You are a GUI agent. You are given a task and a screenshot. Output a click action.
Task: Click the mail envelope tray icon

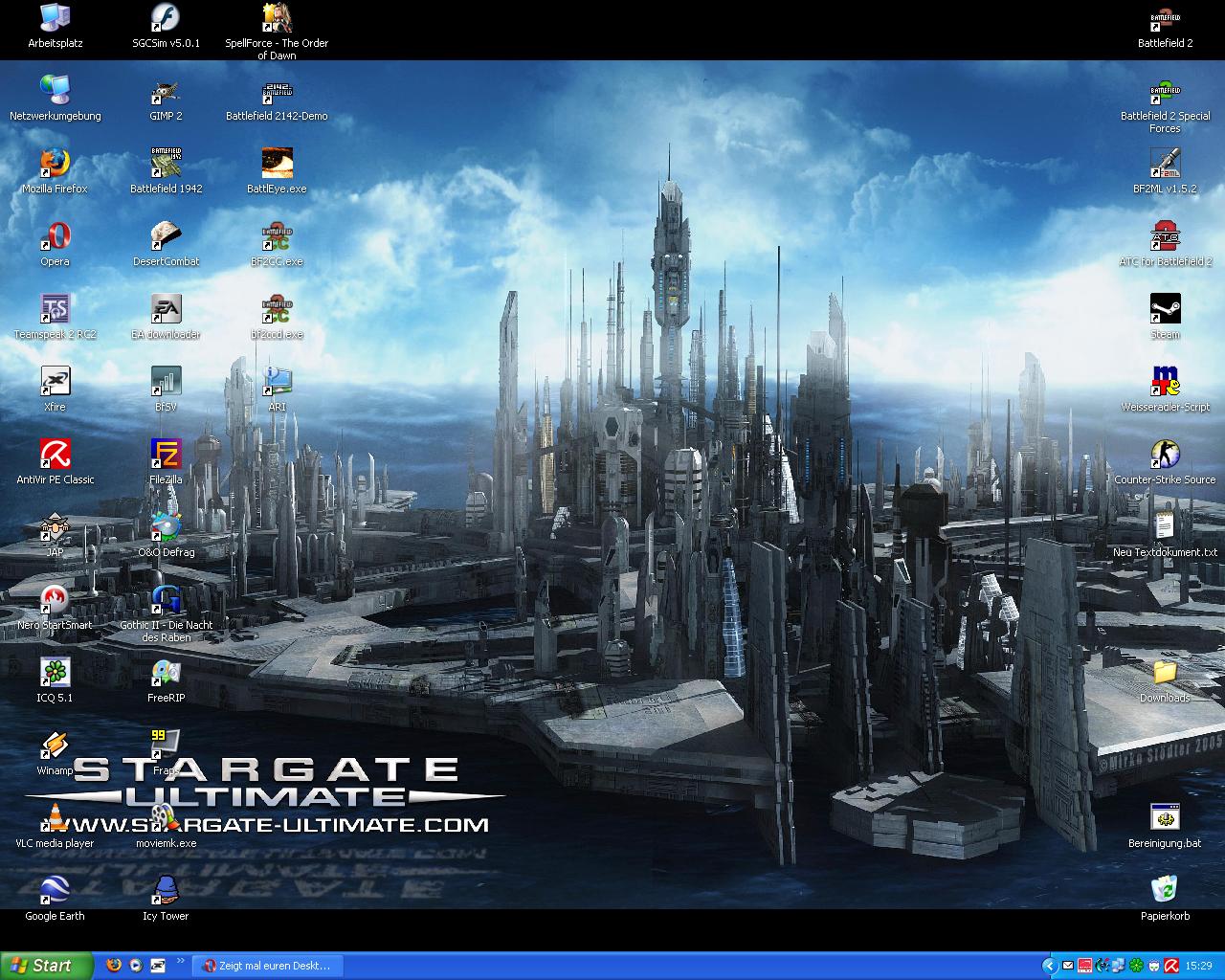(1068, 967)
